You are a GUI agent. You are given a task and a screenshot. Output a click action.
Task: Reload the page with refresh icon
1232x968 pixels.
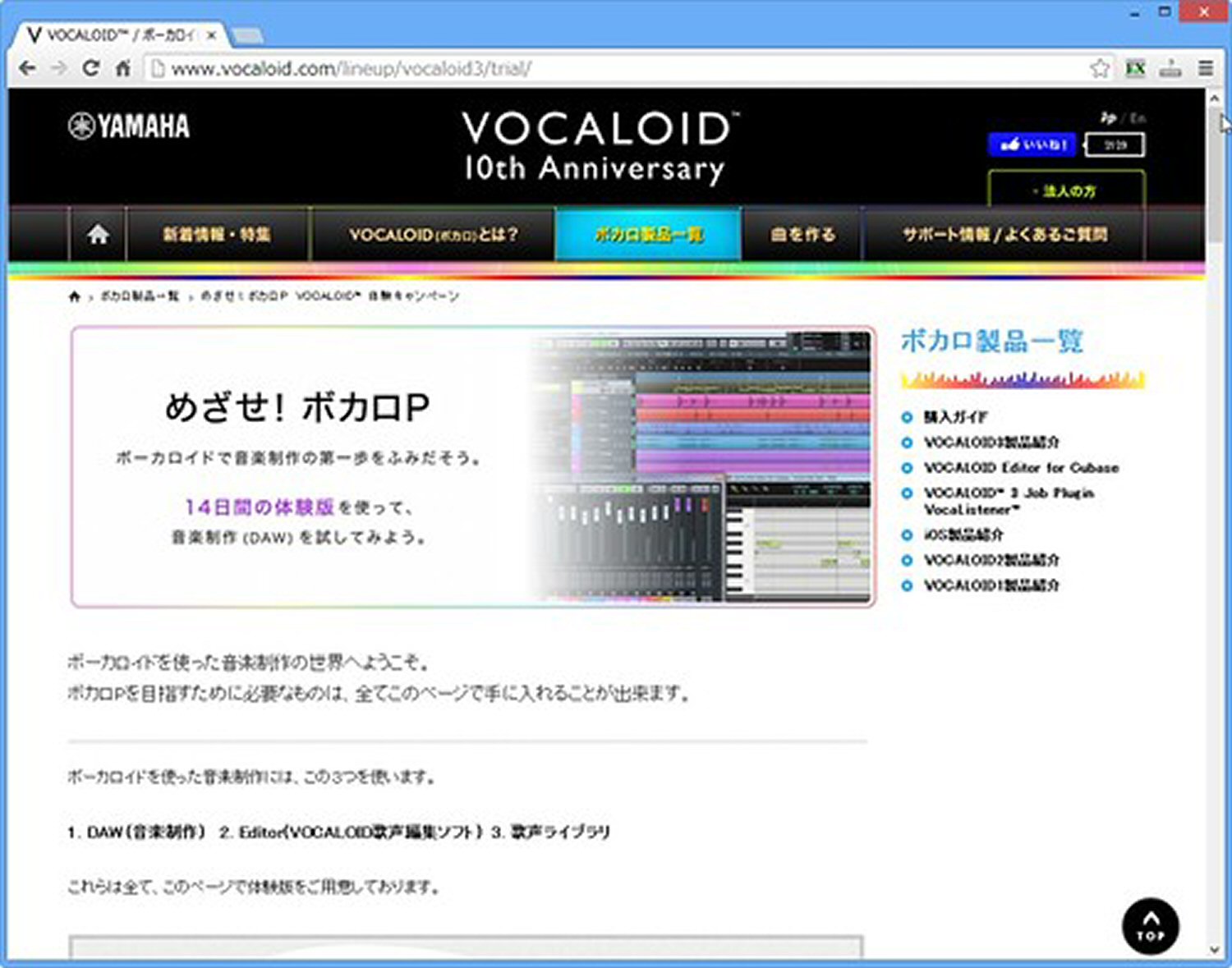pos(91,68)
